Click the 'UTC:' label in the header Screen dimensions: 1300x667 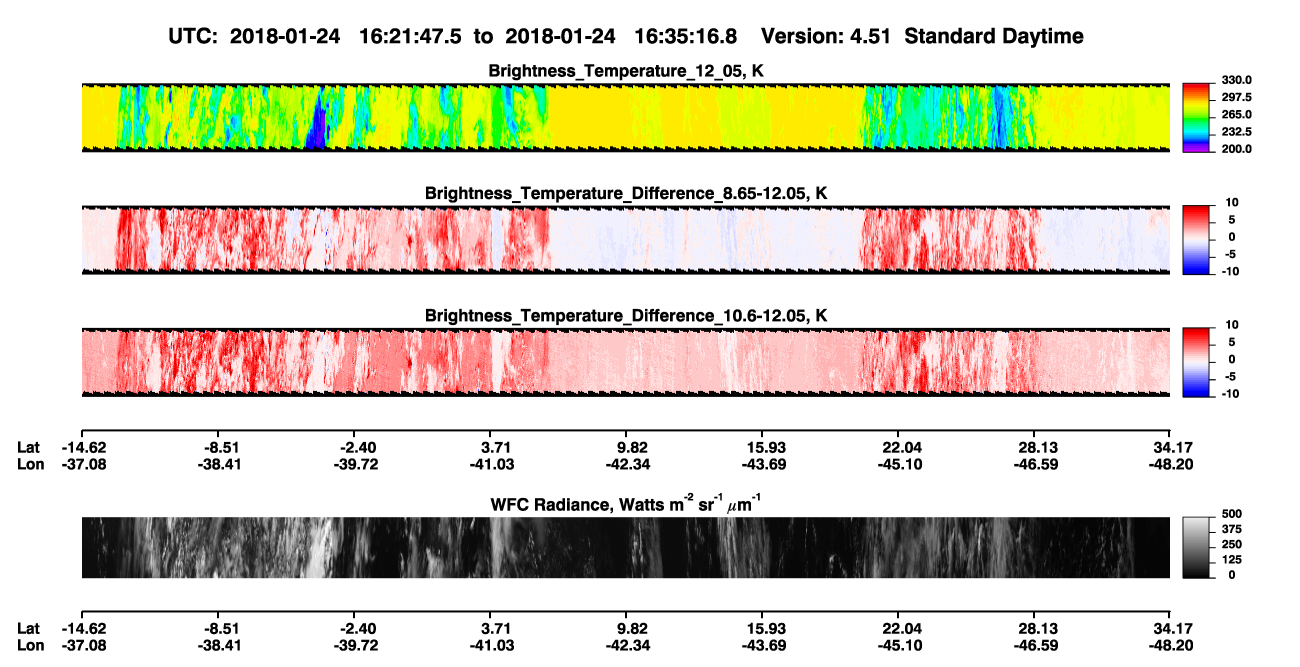(x=193, y=36)
